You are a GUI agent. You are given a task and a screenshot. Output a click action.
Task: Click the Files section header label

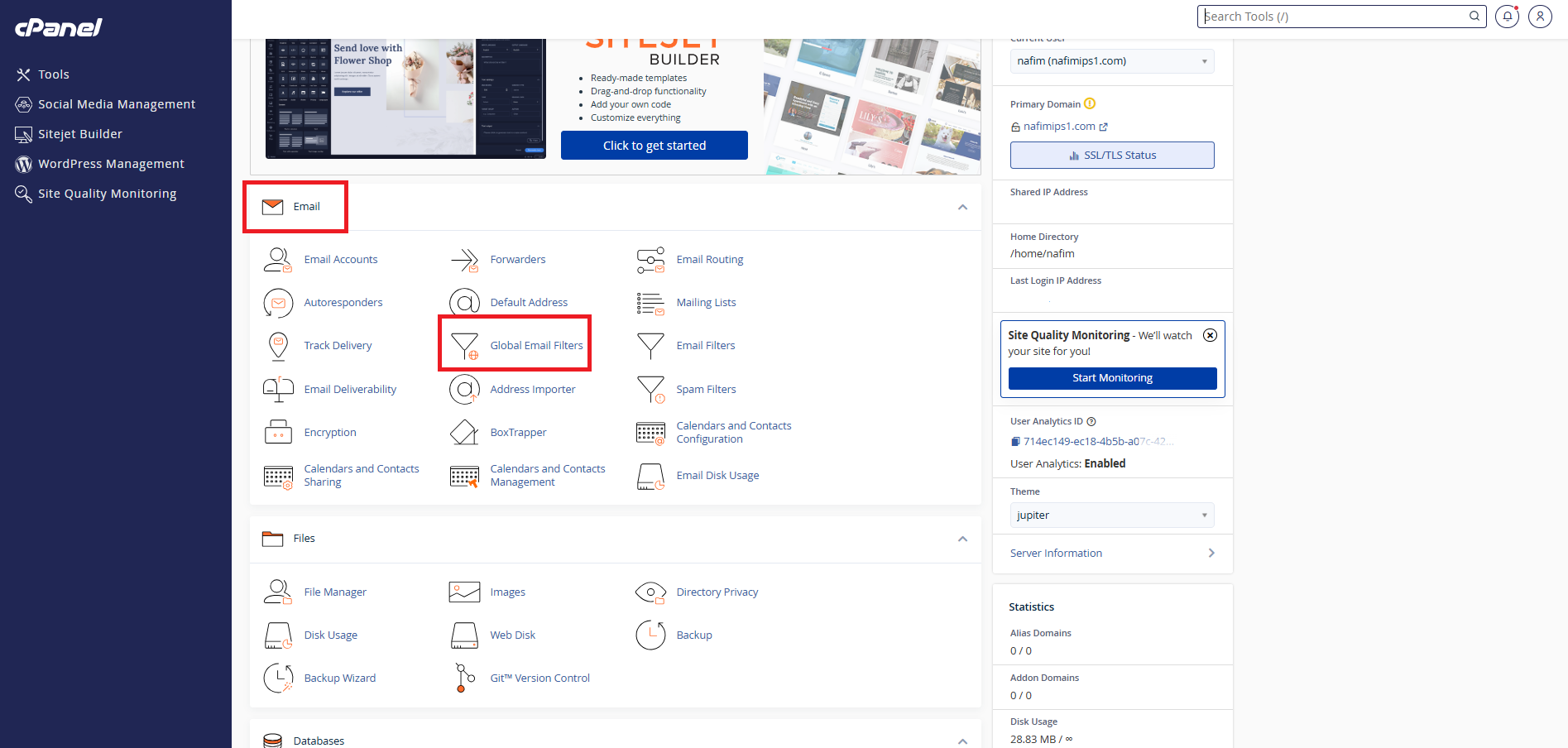pos(304,539)
